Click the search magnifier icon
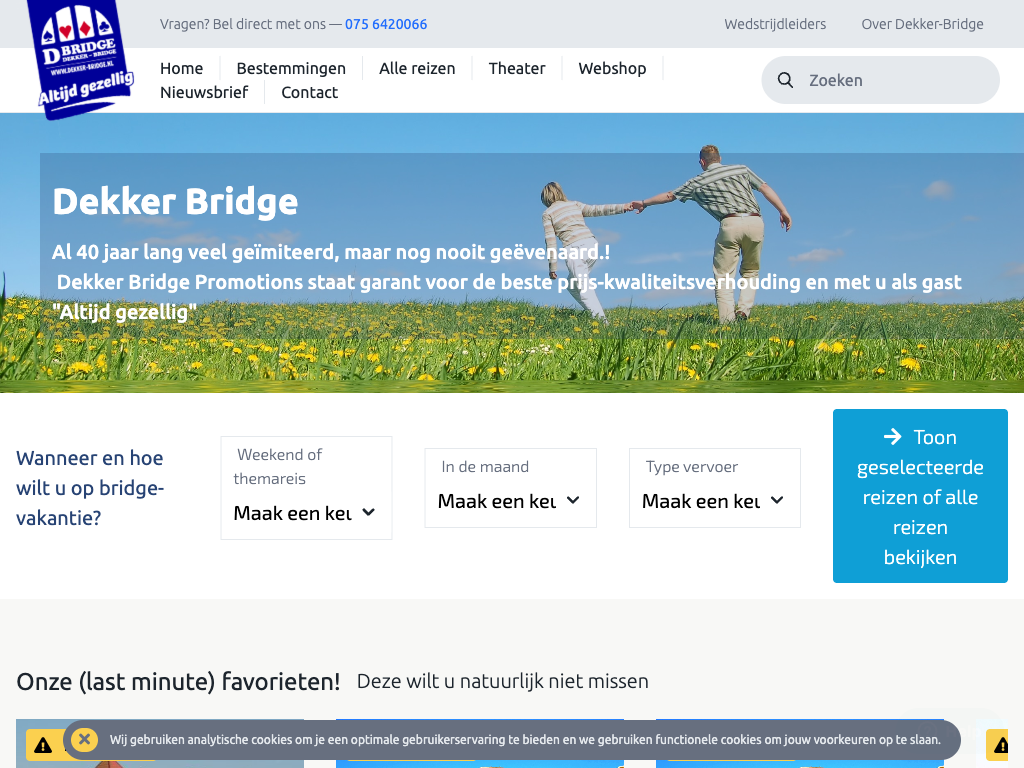The image size is (1024, 768). tap(786, 80)
